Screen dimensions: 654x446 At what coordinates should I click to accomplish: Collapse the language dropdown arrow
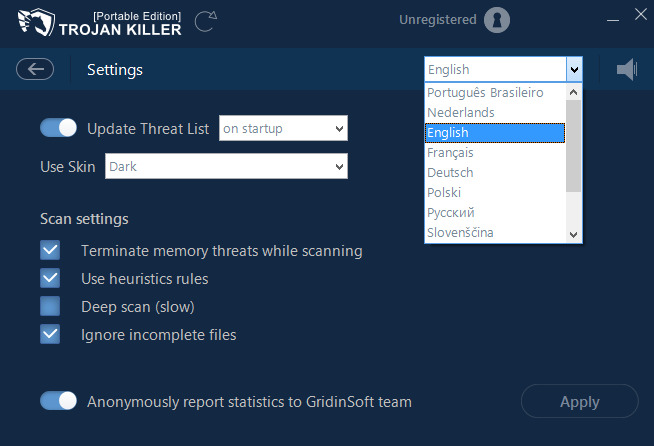click(x=574, y=69)
